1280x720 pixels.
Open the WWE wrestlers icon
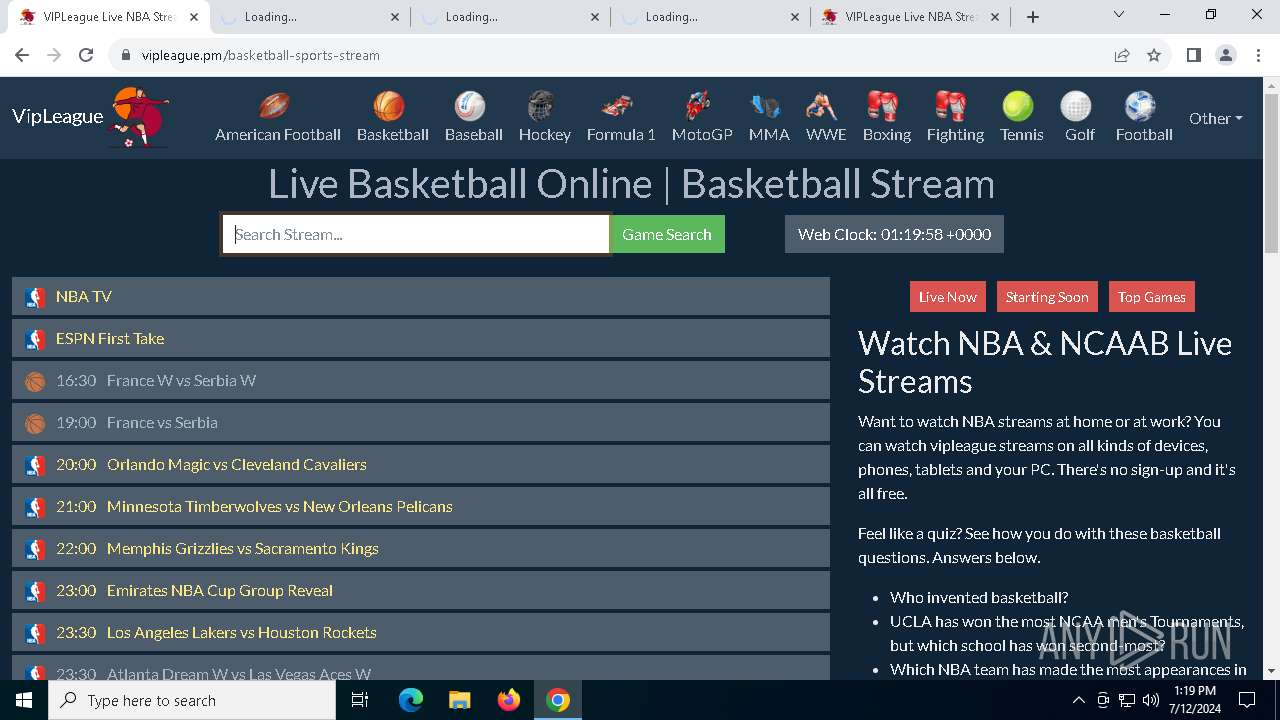pyautogui.click(x=821, y=105)
